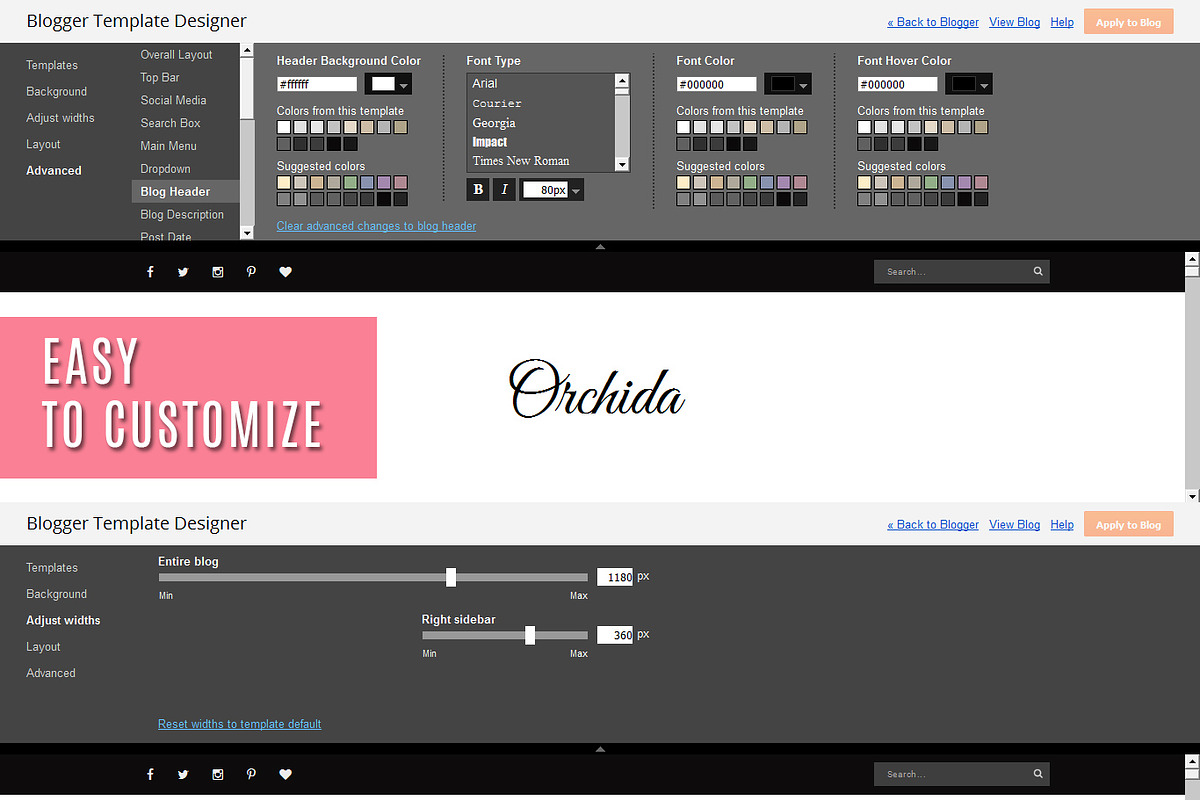Click up arrow of the Font Type list scrollbar
This screenshot has height=800, width=1200.
click(622, 81)
